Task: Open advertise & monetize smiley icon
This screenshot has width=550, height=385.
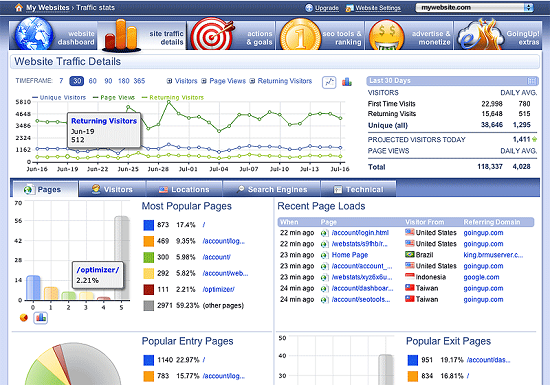Action: pos(387,35)
